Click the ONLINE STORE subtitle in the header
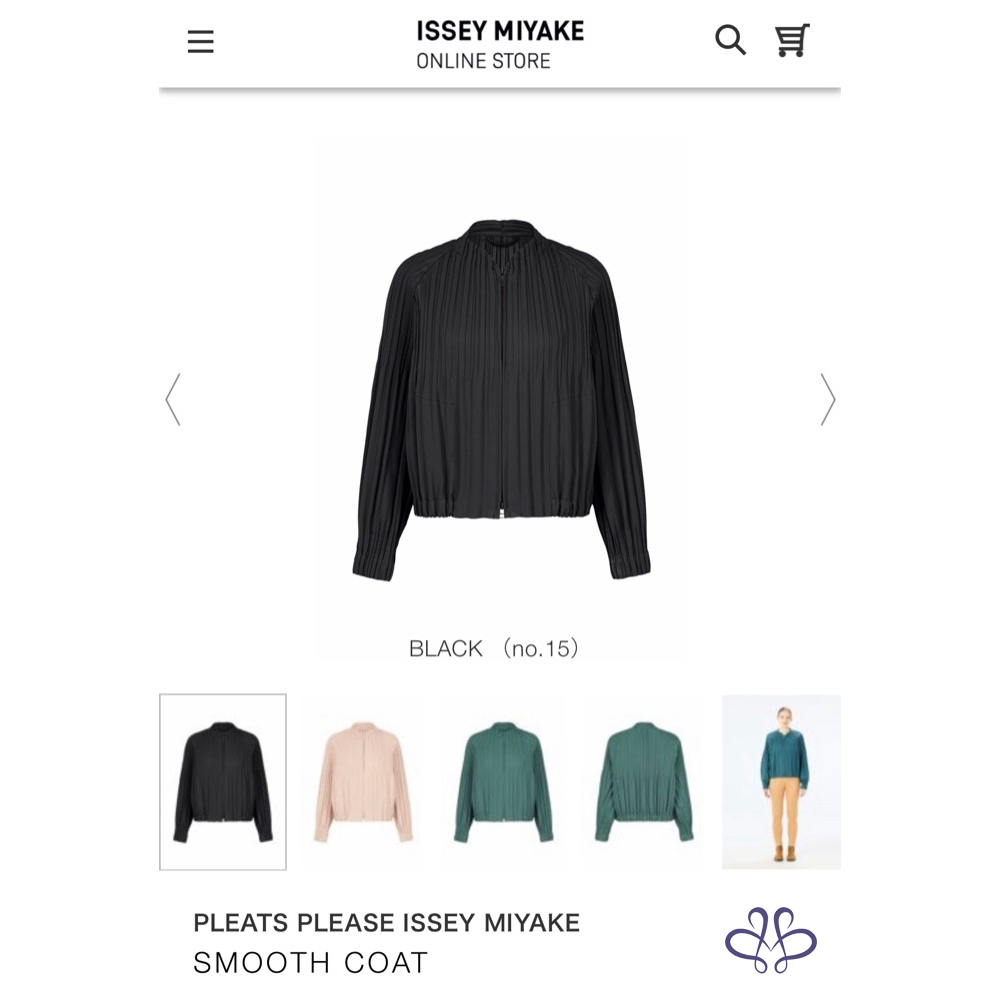The width and height of the screenshot is (1000, 1000). point(483,61)
